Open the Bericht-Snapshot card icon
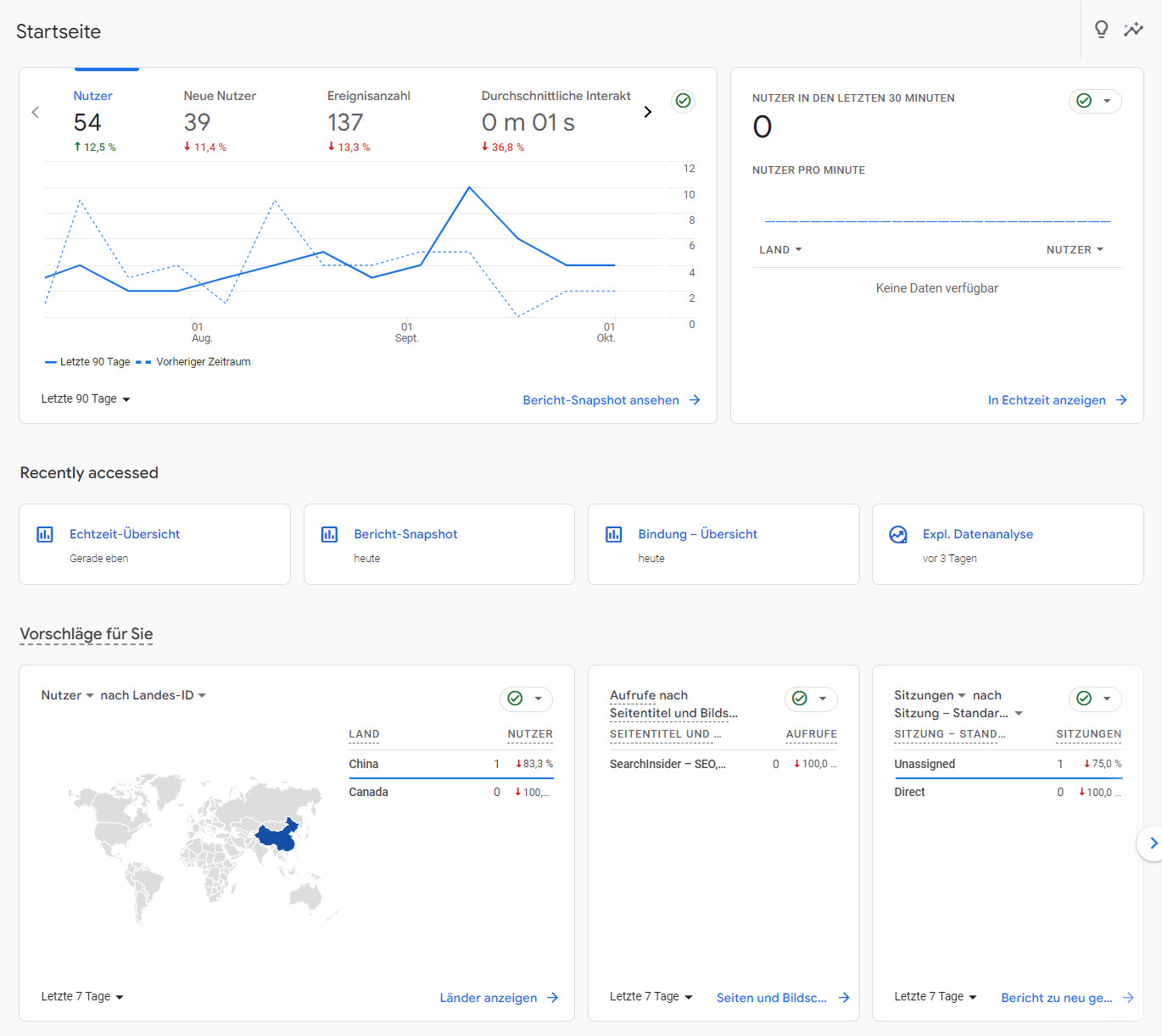The height and width of the screenshot is (1036, 1162). [x=329, y=534]
